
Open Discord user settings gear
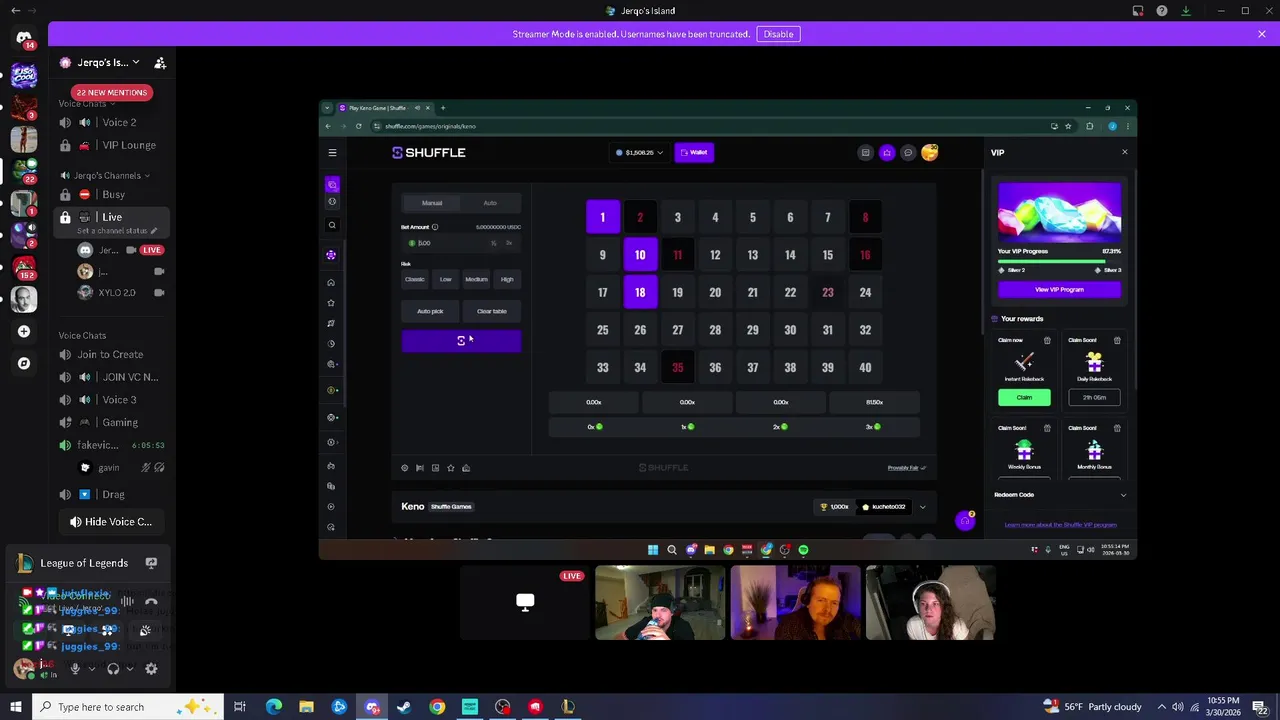point(151,669)
